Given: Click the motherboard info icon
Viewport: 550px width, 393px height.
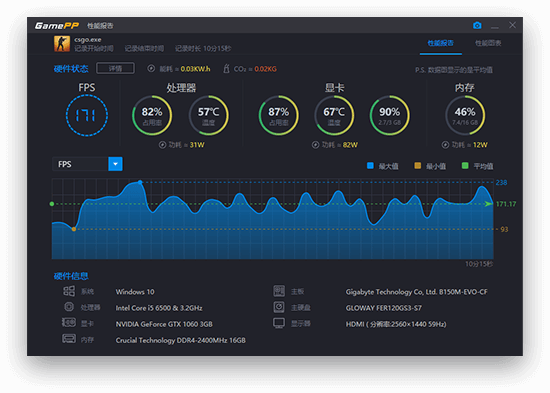Looking at the screenshot, I should coord(279,291).
